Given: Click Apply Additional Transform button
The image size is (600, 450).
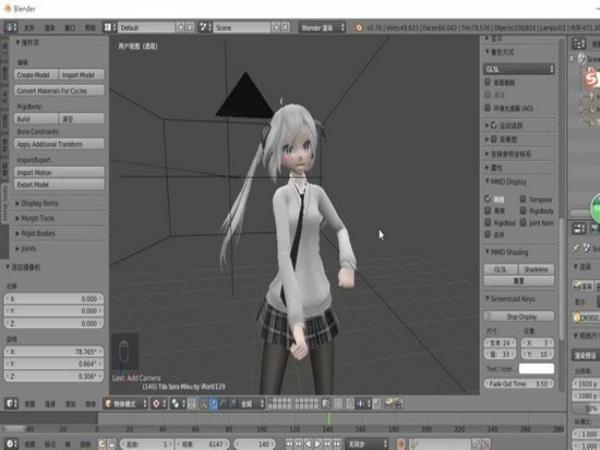Looking at the screenshot, I should pos(59,144).
